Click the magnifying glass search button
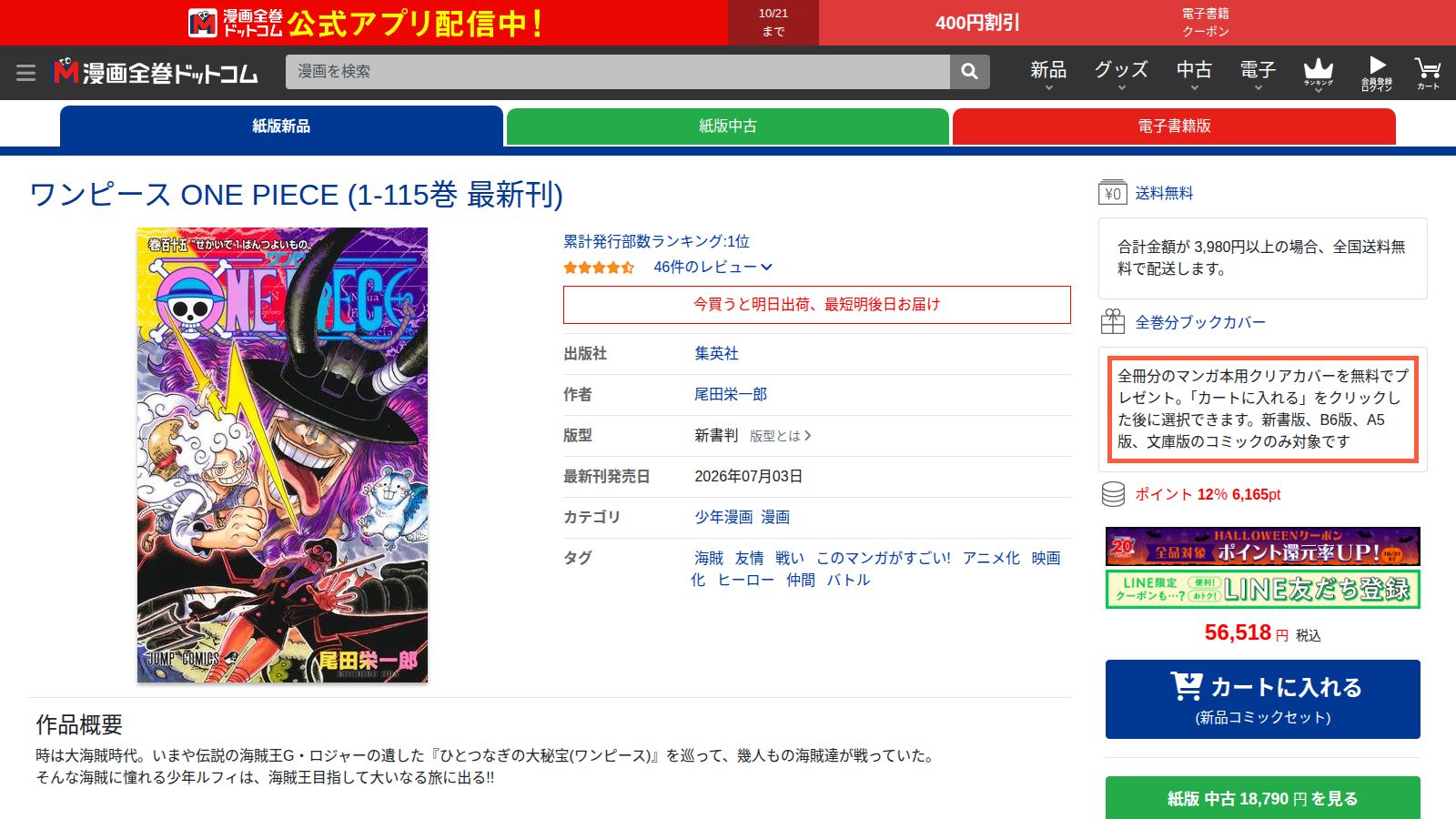 (x=970, y=71)
